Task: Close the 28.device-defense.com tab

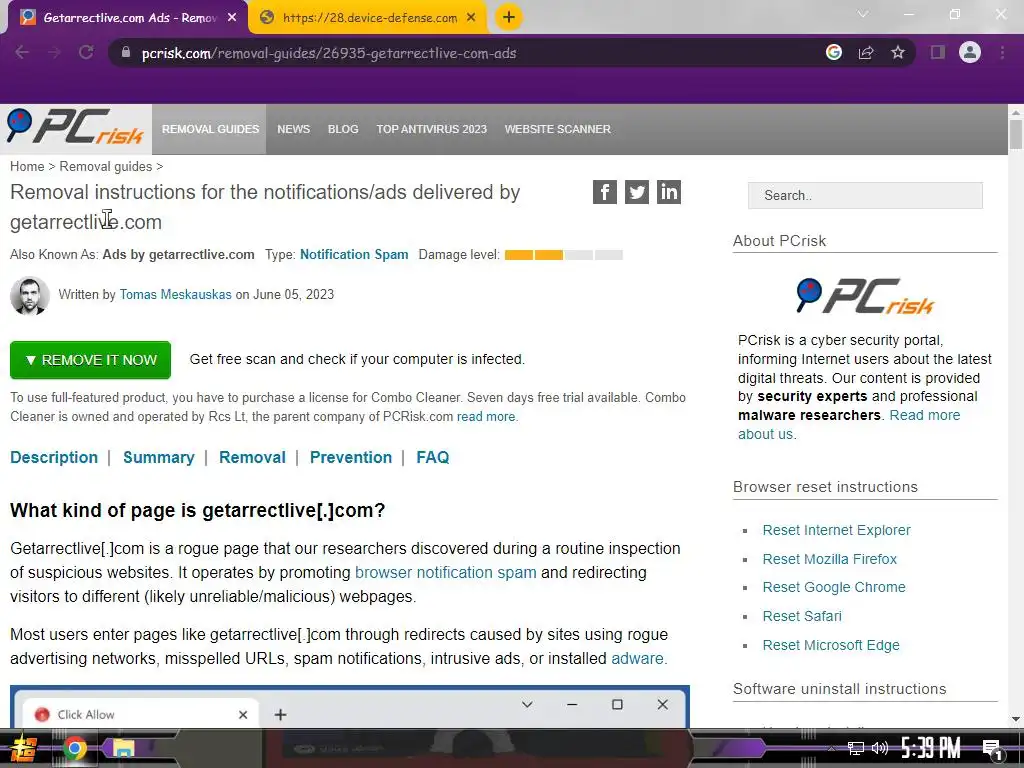Action: tap(472, 18)
